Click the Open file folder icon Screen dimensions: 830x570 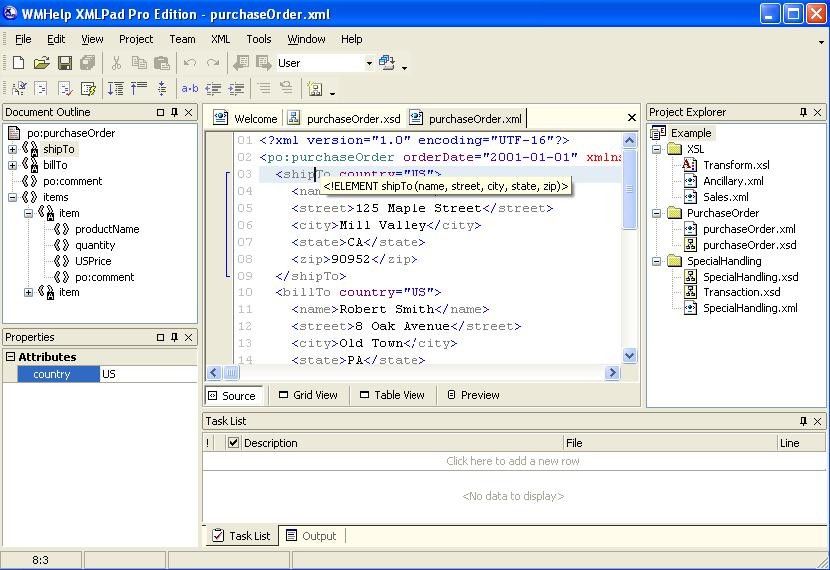coord(41,63)
